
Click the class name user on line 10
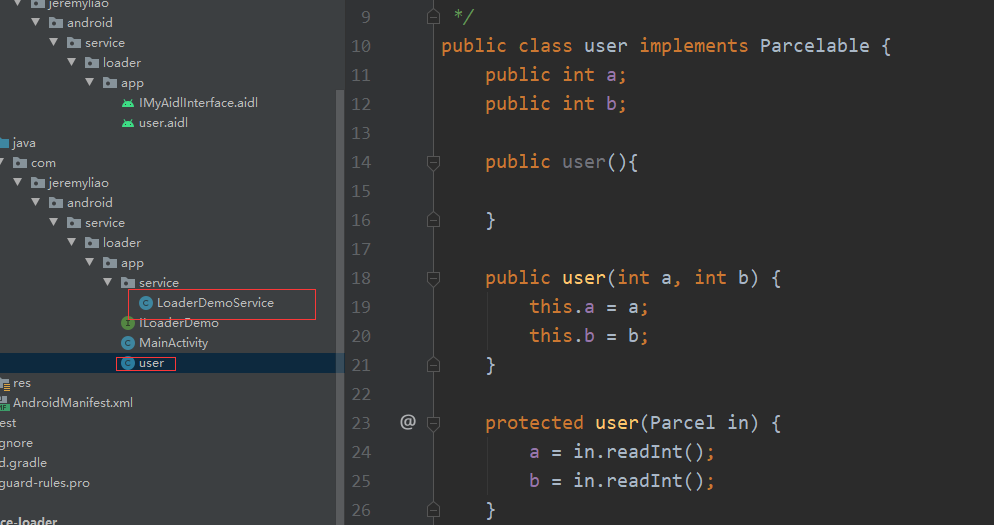point(605,46)
